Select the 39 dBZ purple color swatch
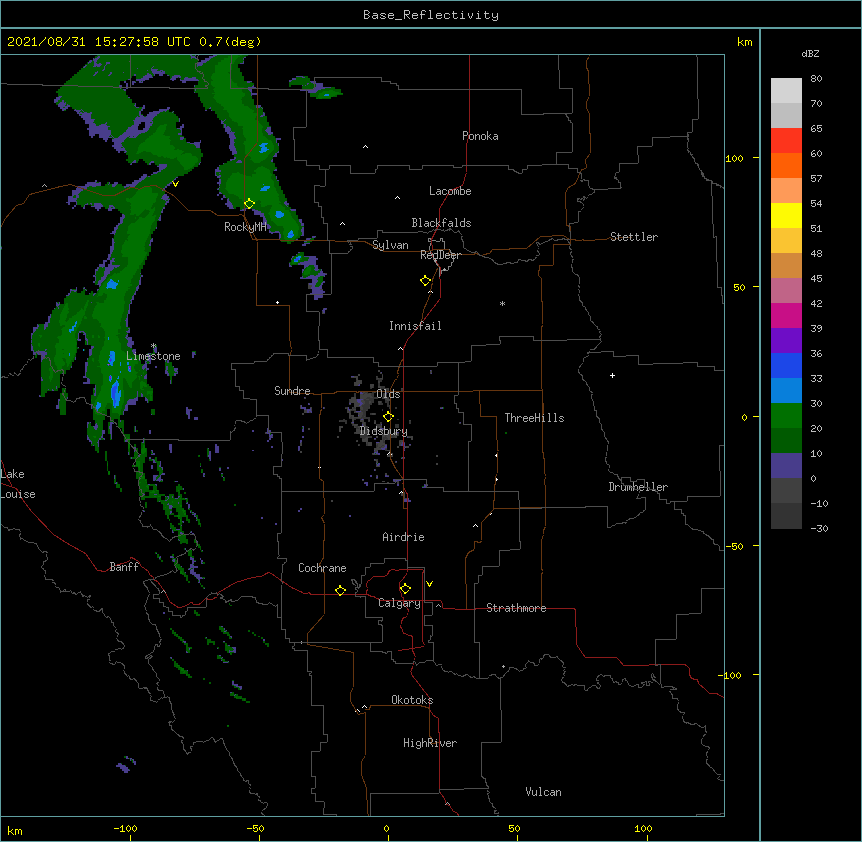The height and width of the screenshot is (842, 862). pos(786,341)
